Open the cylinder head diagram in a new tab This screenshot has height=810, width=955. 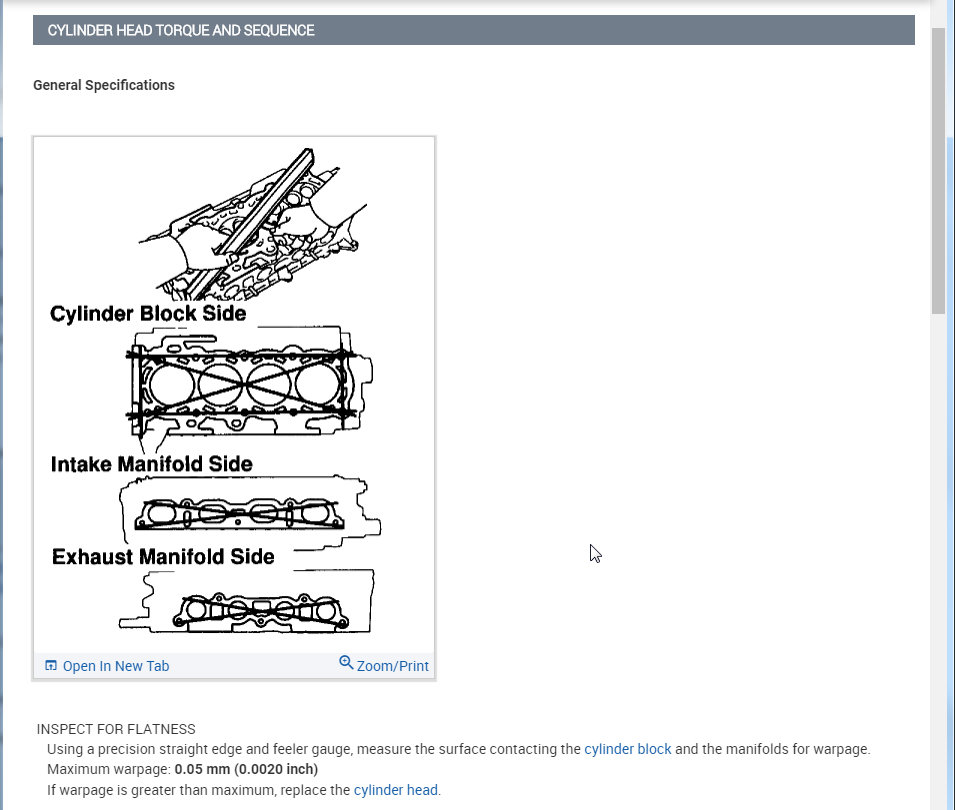click(x=115, y=665)
